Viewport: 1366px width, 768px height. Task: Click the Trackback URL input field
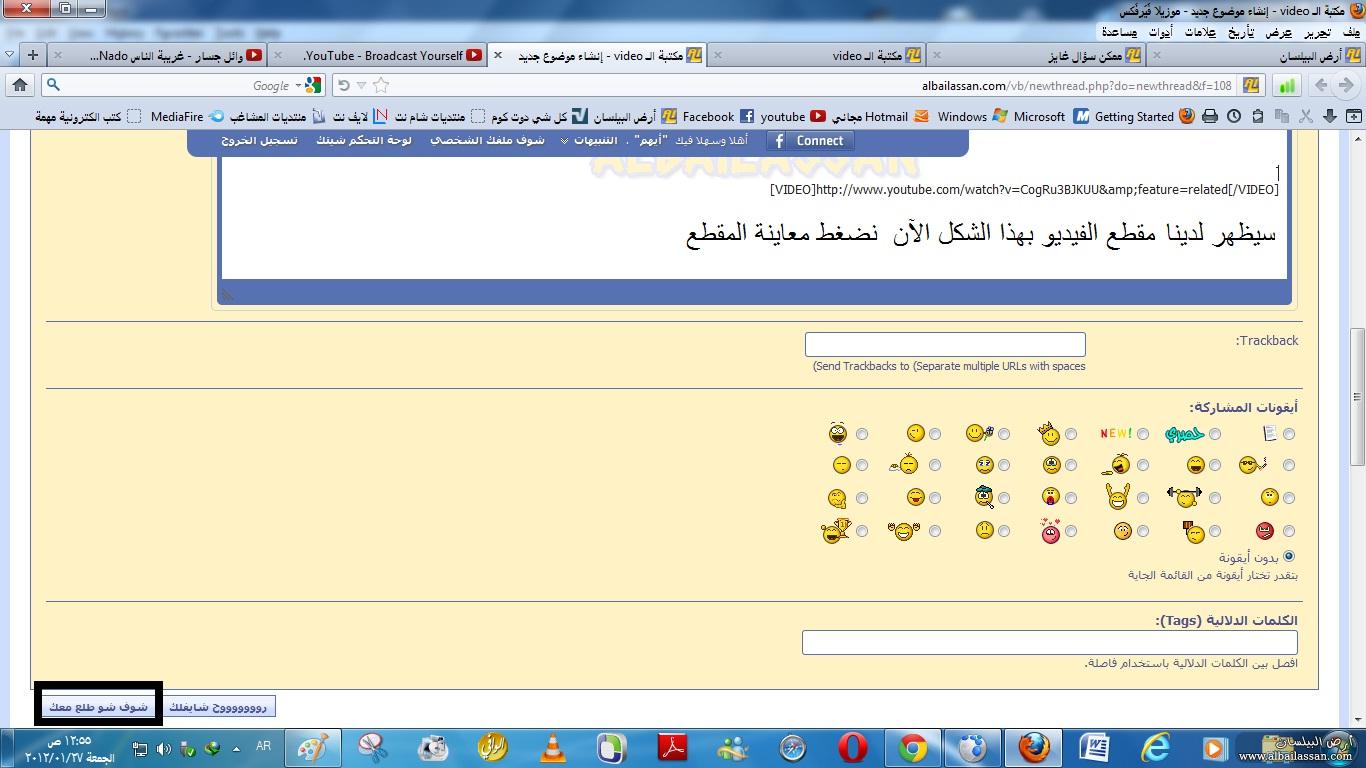[945, 345]
